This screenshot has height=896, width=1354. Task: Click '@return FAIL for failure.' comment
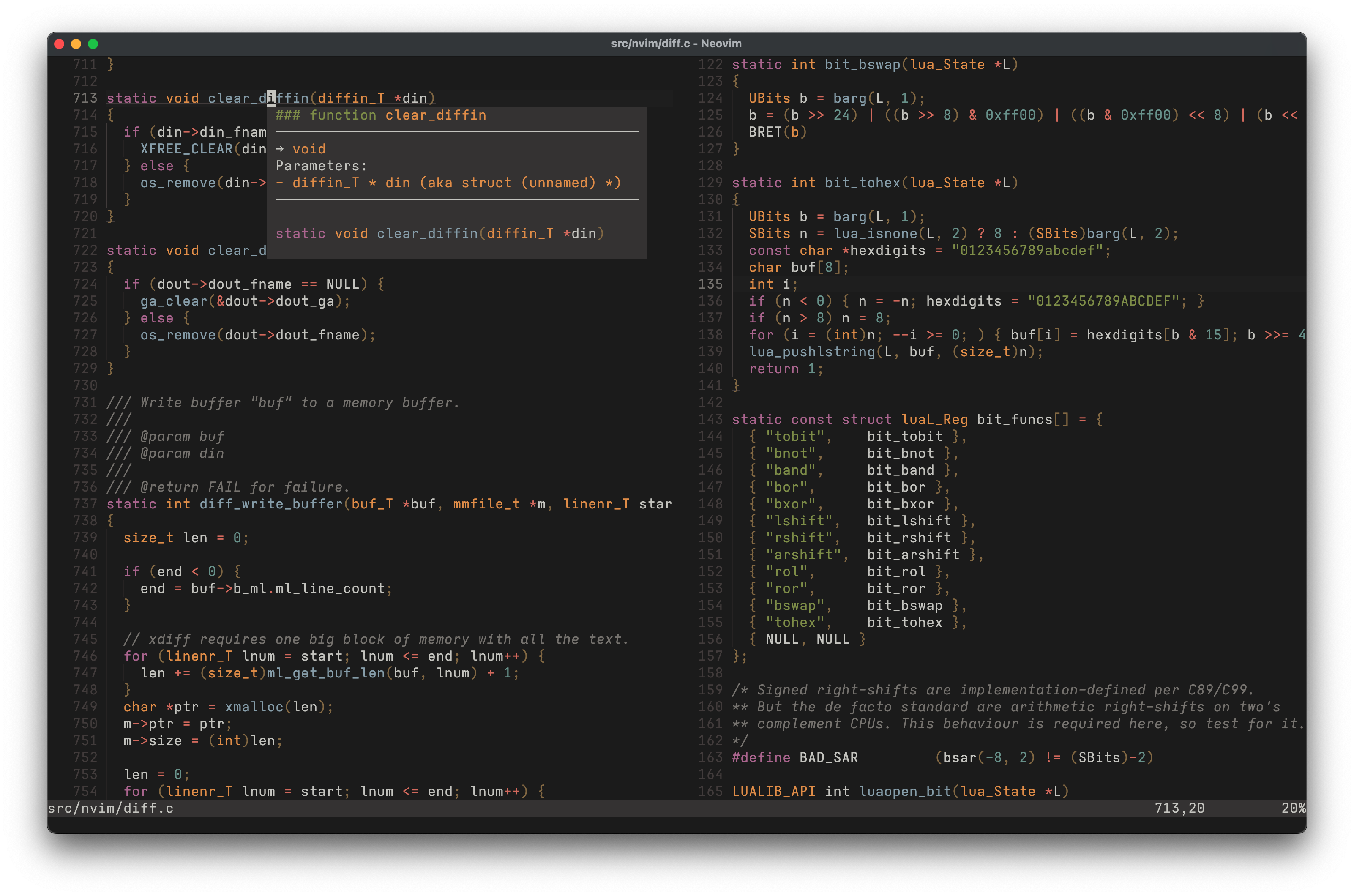245,487
